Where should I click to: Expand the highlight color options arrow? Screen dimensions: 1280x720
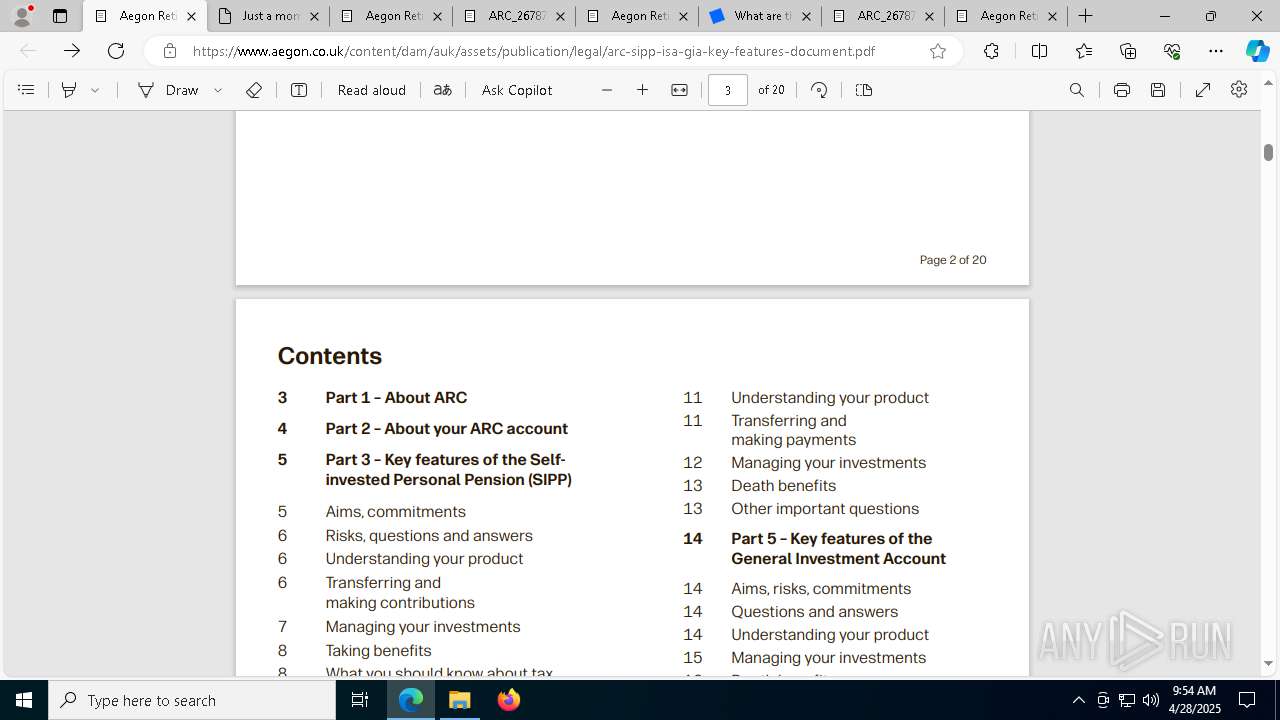click(x=95, y=90)
